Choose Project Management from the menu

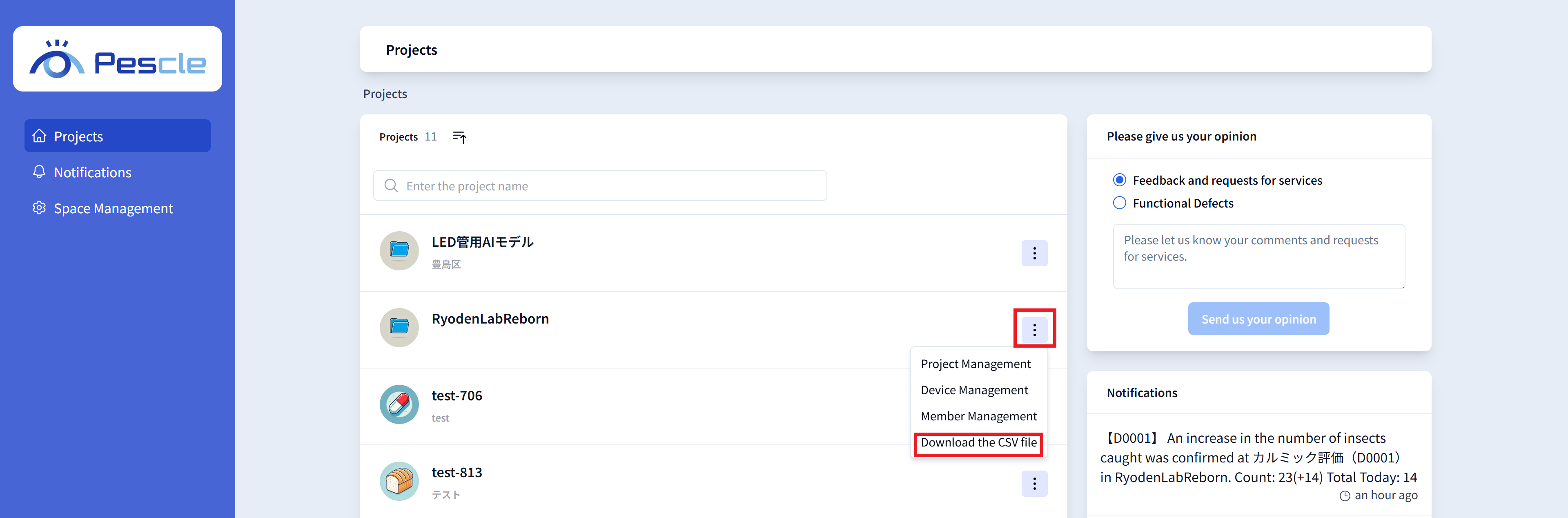click(x=975, y=364)
